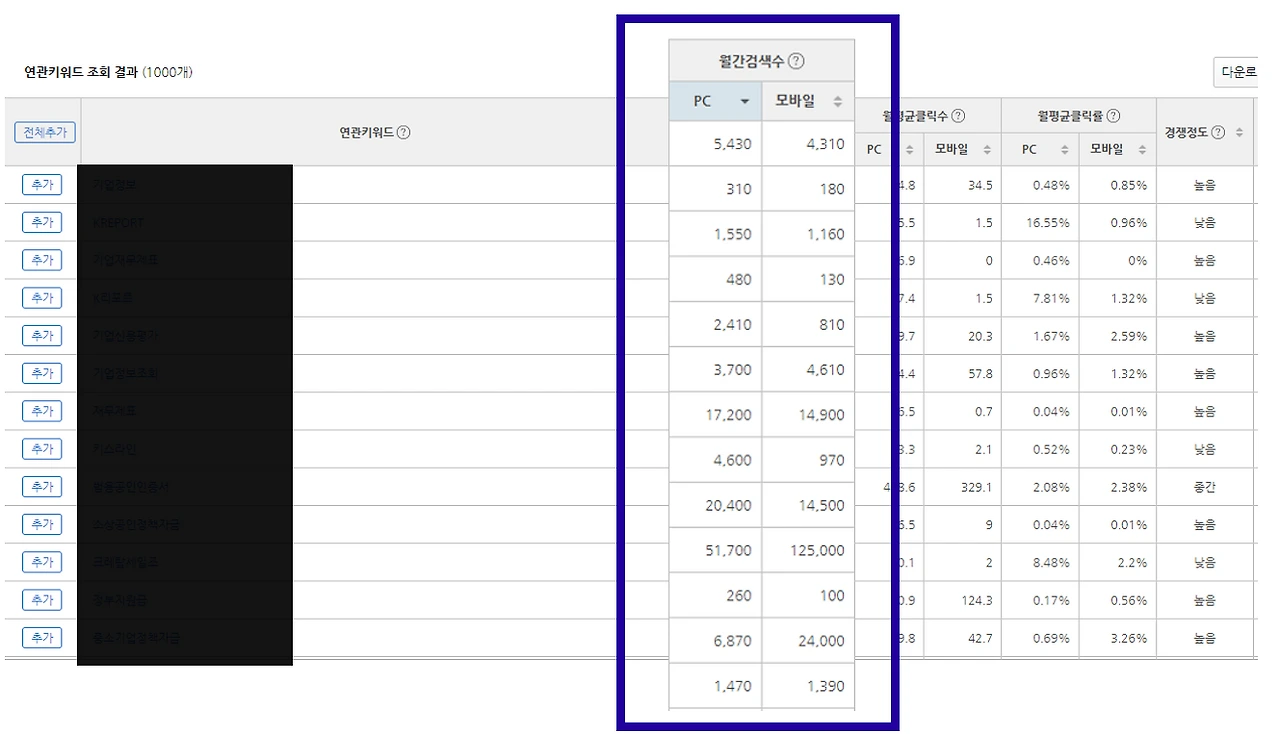Click the 추가 button on the bottom keyword row

(41, 637)
